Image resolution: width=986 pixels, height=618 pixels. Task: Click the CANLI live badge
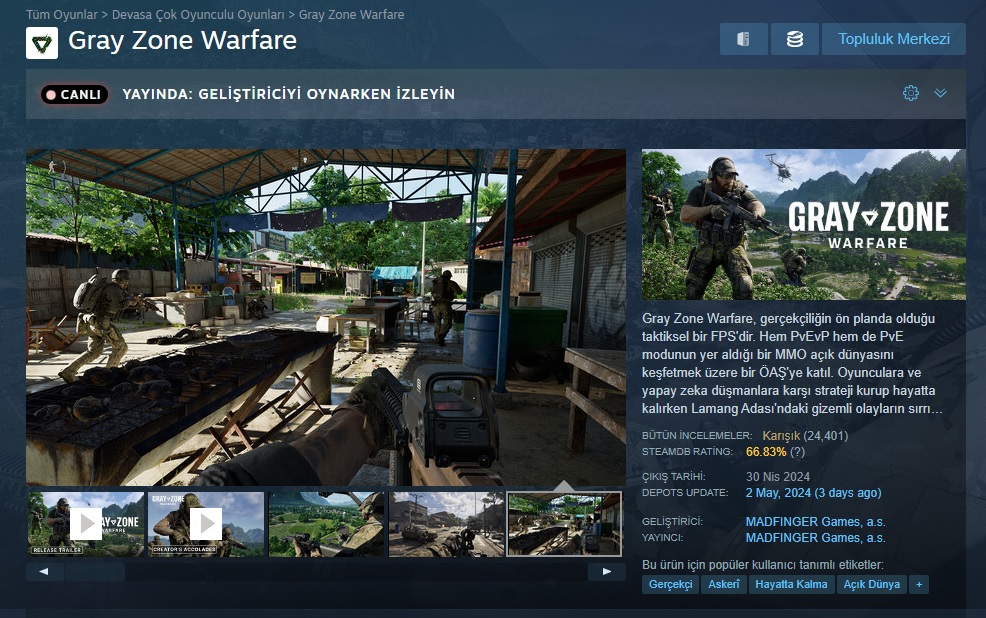coord(74,94)
